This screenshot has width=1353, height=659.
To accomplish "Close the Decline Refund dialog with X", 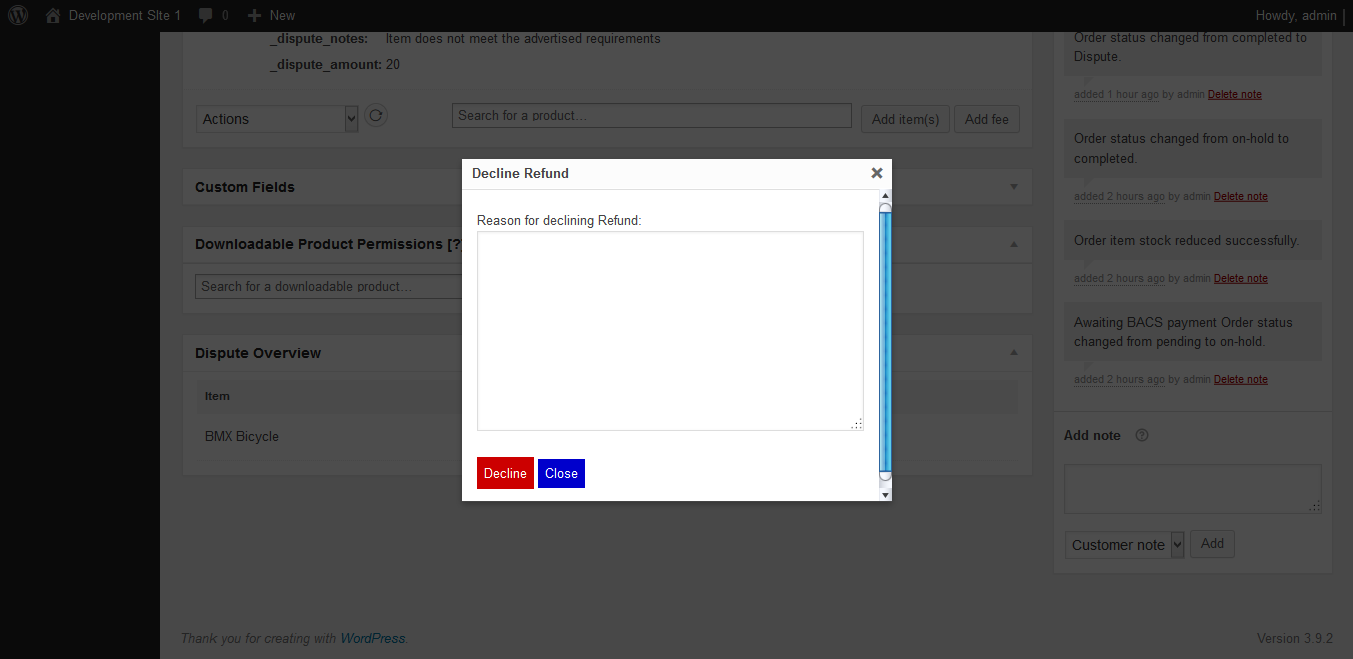I will pyautogui.click(x=877, y=173).
